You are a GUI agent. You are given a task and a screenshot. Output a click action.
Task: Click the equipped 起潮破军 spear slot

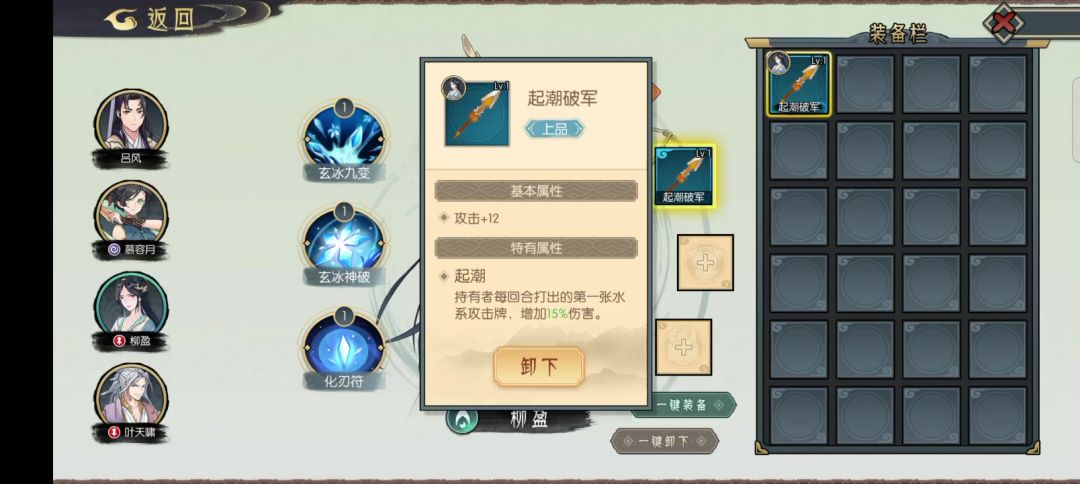(x=683, y=176)
